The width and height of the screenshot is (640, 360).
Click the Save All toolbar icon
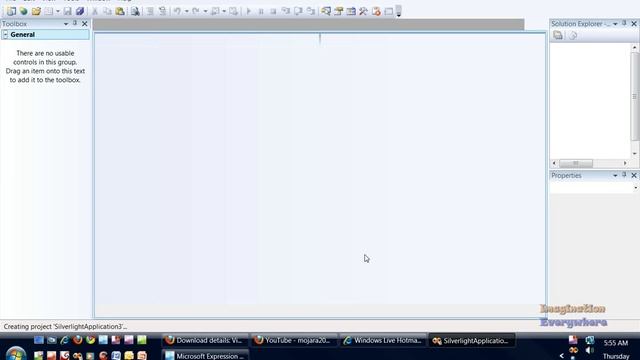coord(80,11)
